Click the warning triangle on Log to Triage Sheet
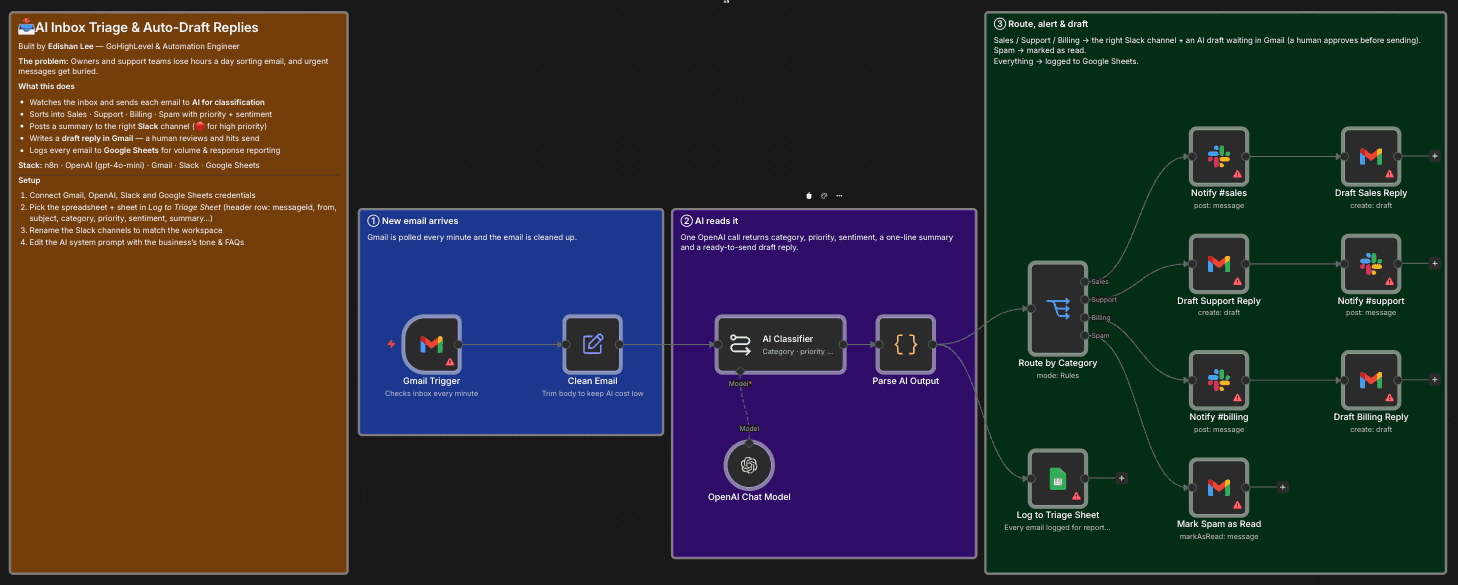The height and width of the screenshot is (585, 1458). [1076, 496]
